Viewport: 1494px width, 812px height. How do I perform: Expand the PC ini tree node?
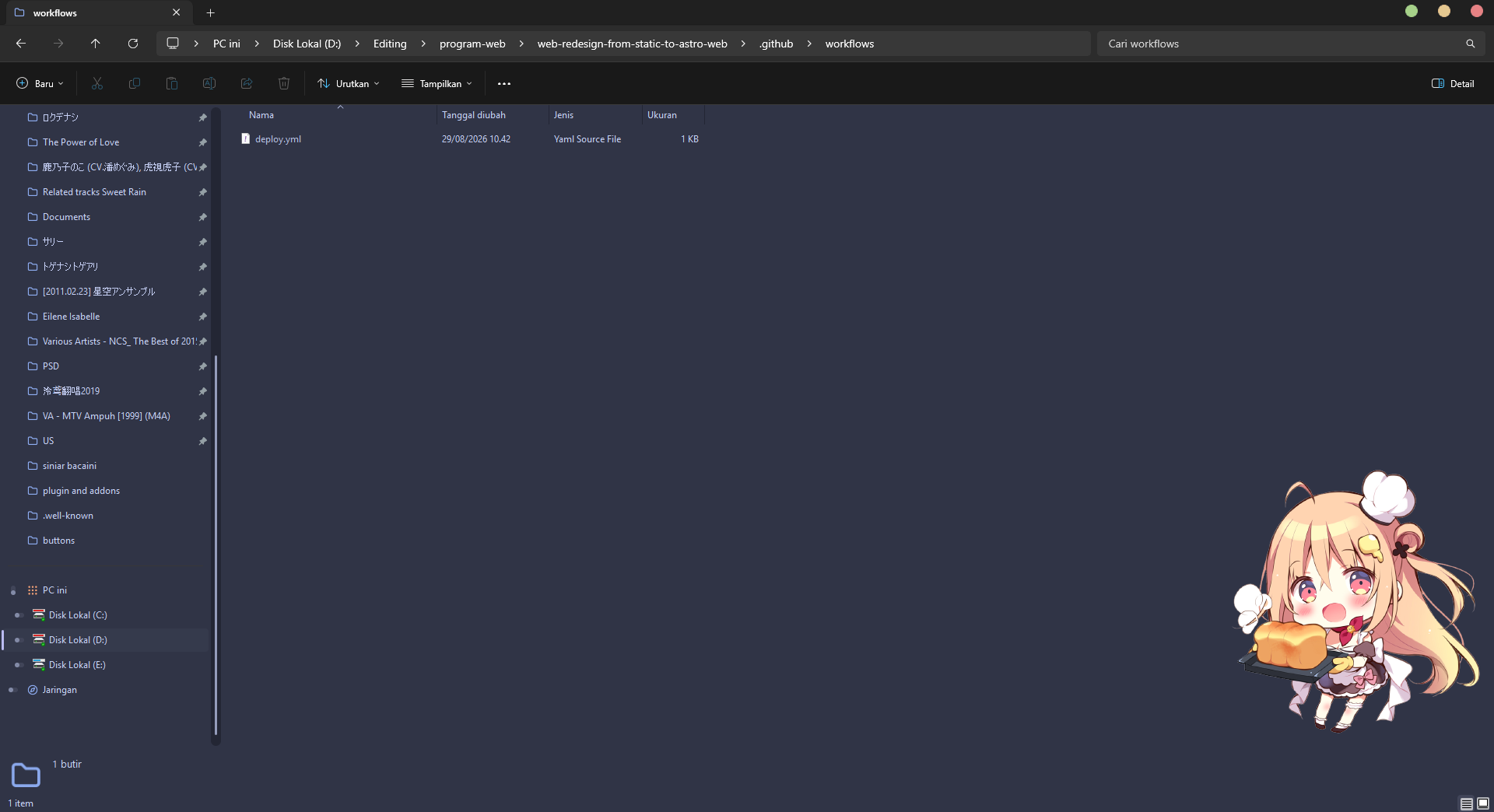[x=13, y=590]
